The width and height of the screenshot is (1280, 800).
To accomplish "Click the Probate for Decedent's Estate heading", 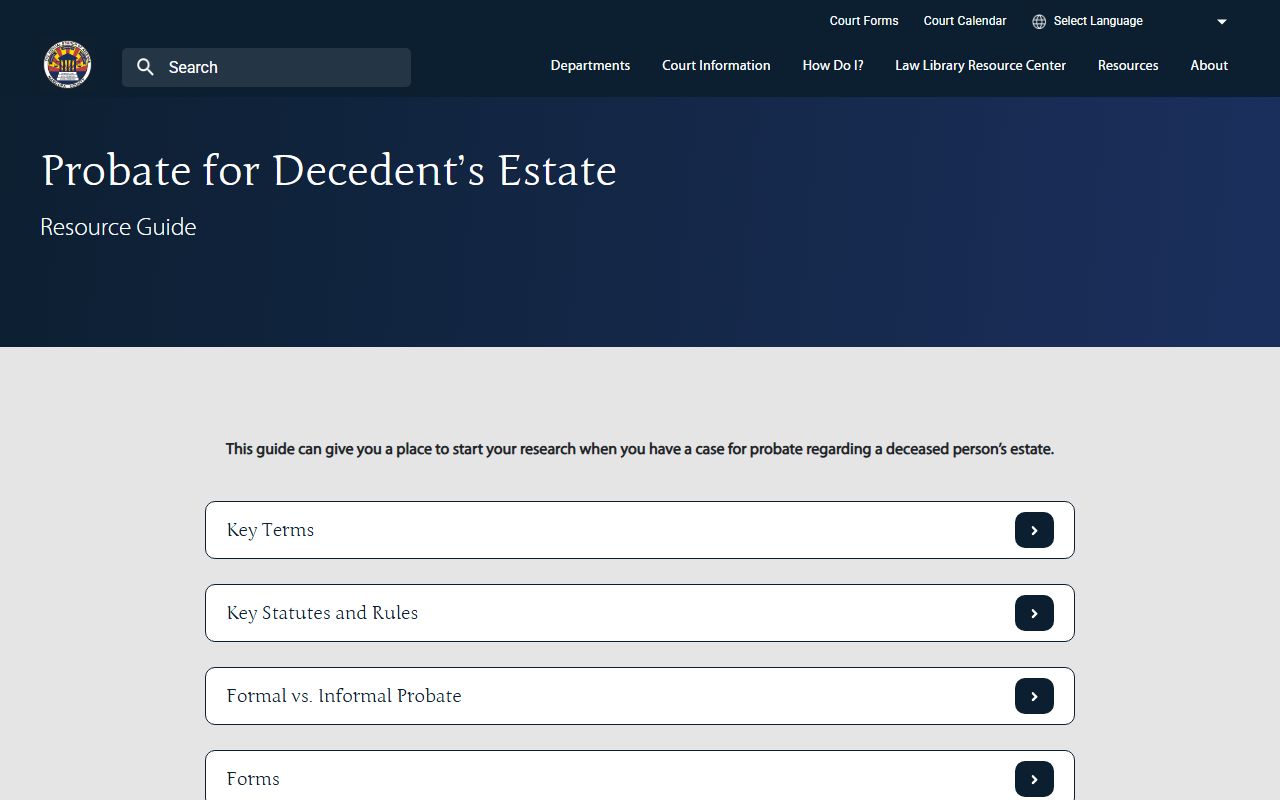I will point(329,170).
